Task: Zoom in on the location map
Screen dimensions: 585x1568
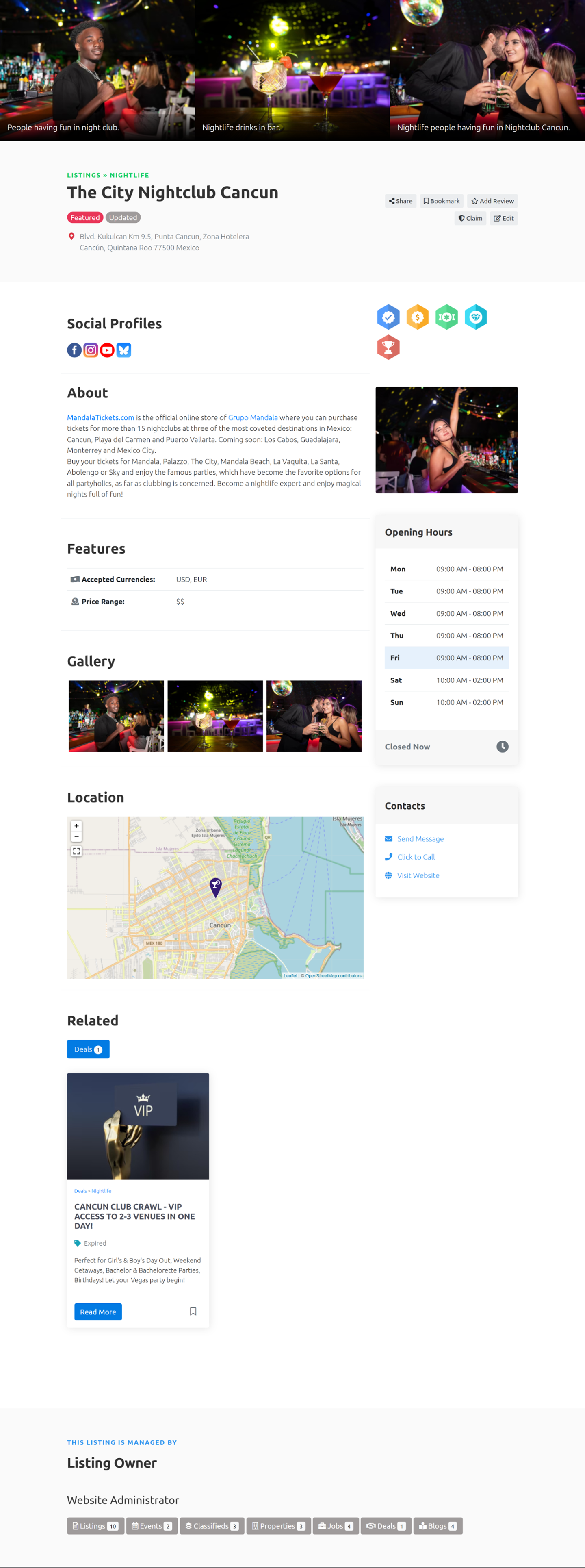Action: [77, 826]
